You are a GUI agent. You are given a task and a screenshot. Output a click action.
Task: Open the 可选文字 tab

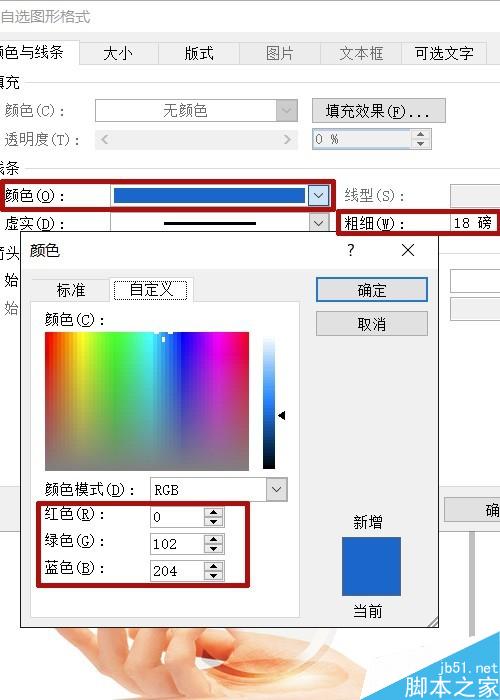(444, 54)
